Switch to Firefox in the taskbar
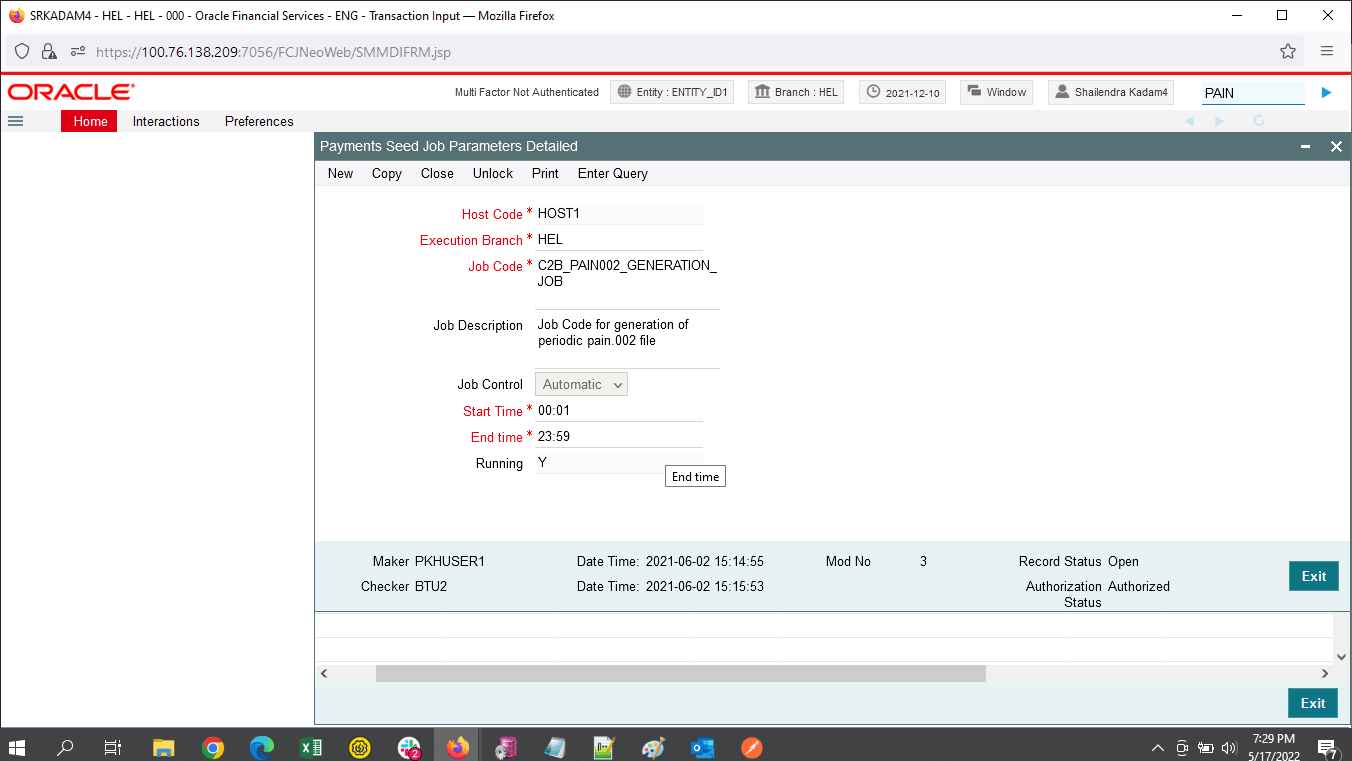 (x=458, y=747)
